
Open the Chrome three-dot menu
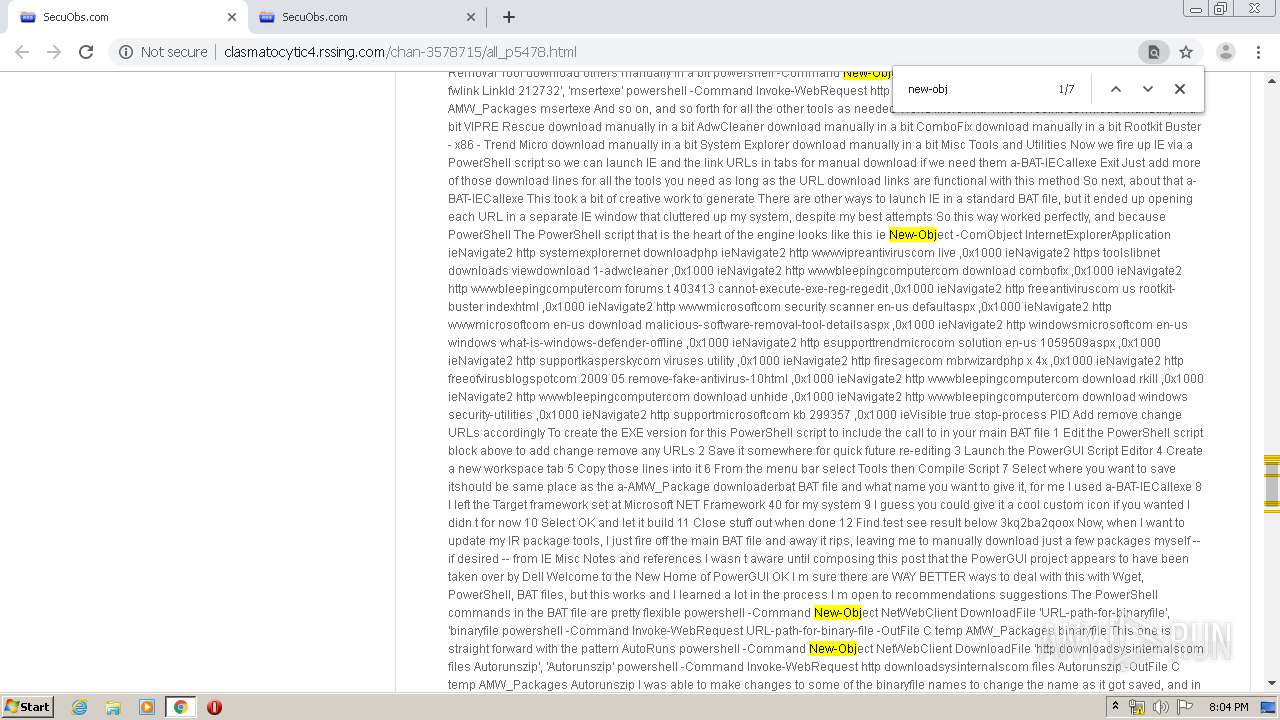pyautogui.click(x=1258, y=52)
